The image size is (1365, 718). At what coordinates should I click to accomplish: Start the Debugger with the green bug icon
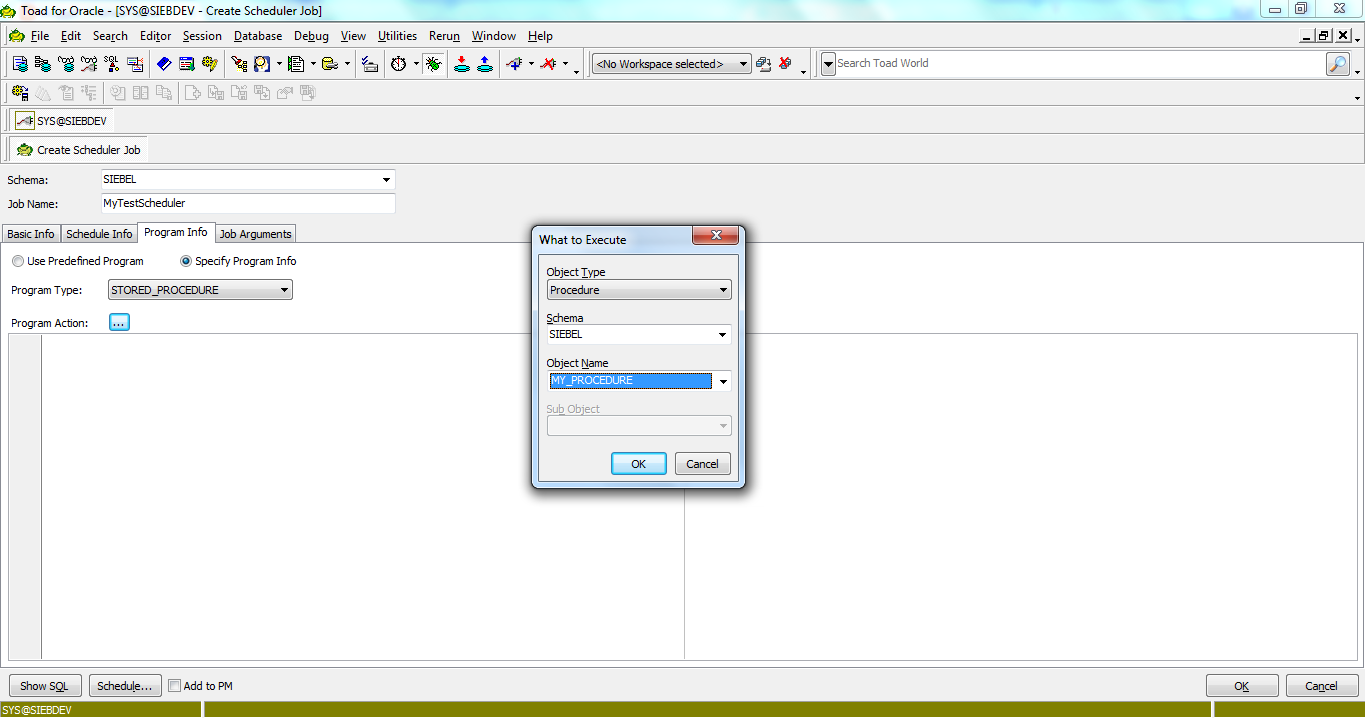point(433,63)
